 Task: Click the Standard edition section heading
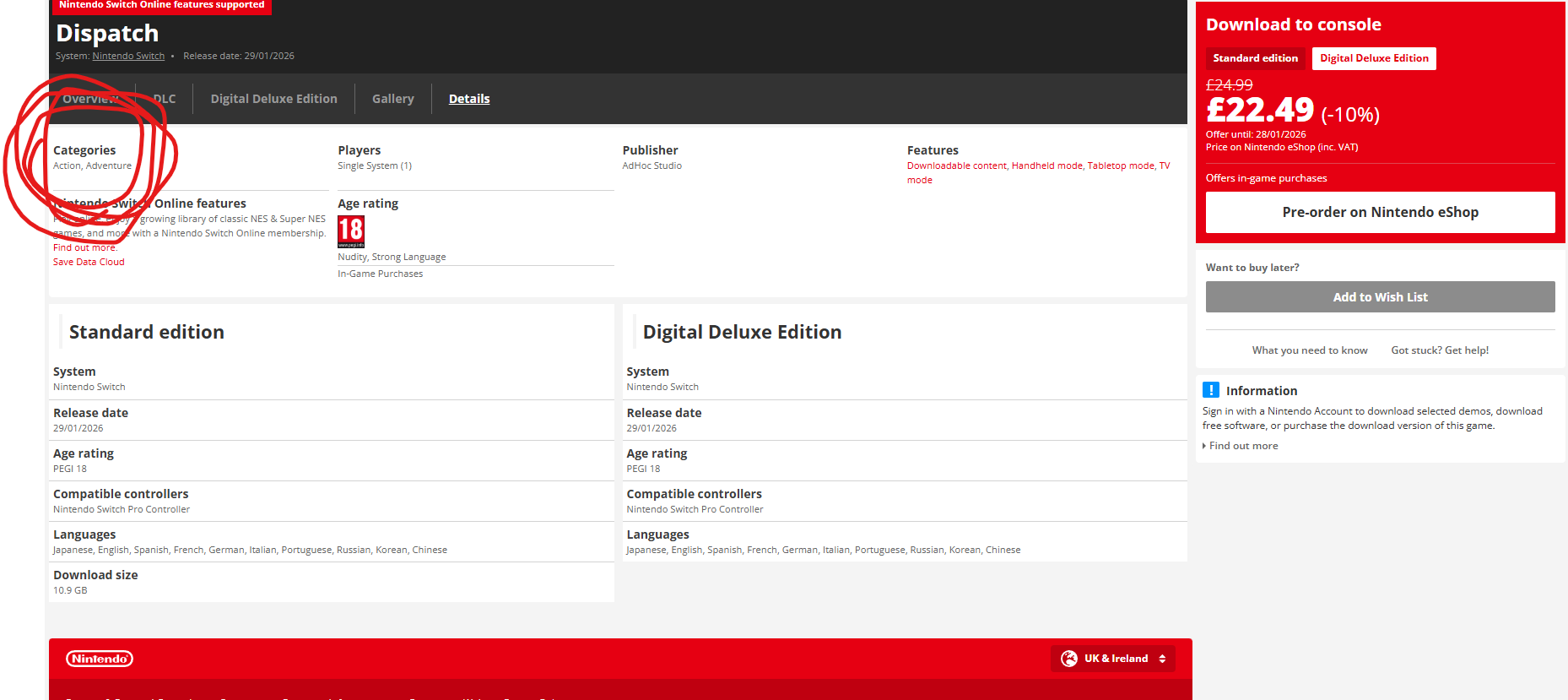[x=147, y=332]
